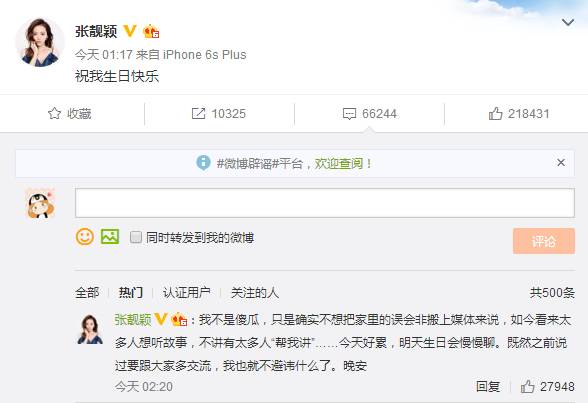Click the green image upload icon
This screenshot has height=403, width=588.
pos(110,237)
